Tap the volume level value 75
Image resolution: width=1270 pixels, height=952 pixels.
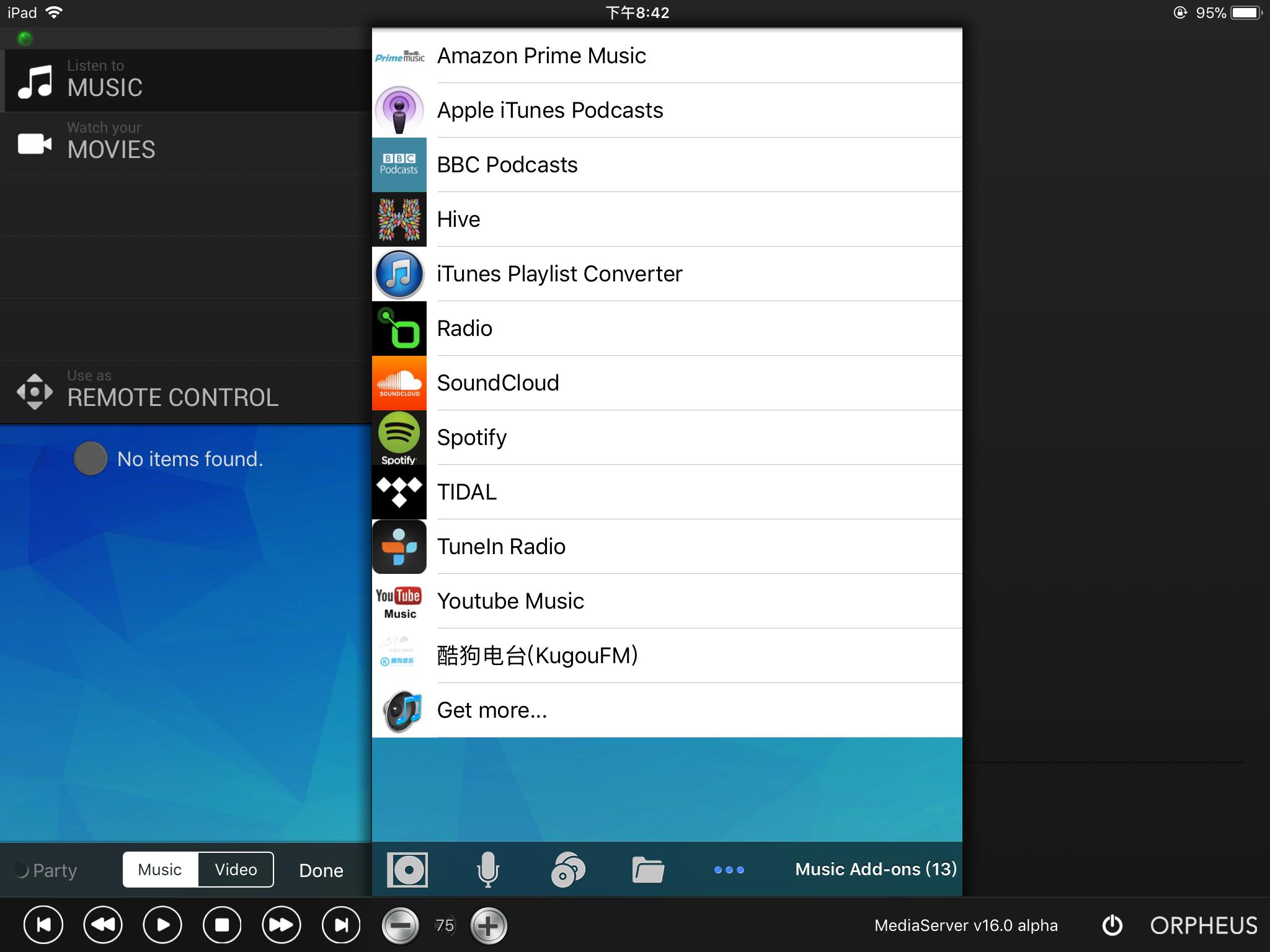point(445,925)
